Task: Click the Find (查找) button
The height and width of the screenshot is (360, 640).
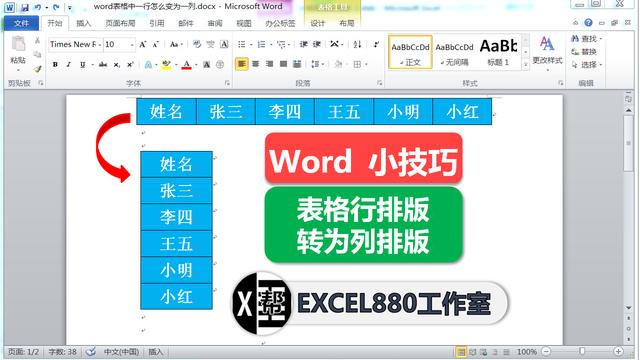Action: click(586, 38)
